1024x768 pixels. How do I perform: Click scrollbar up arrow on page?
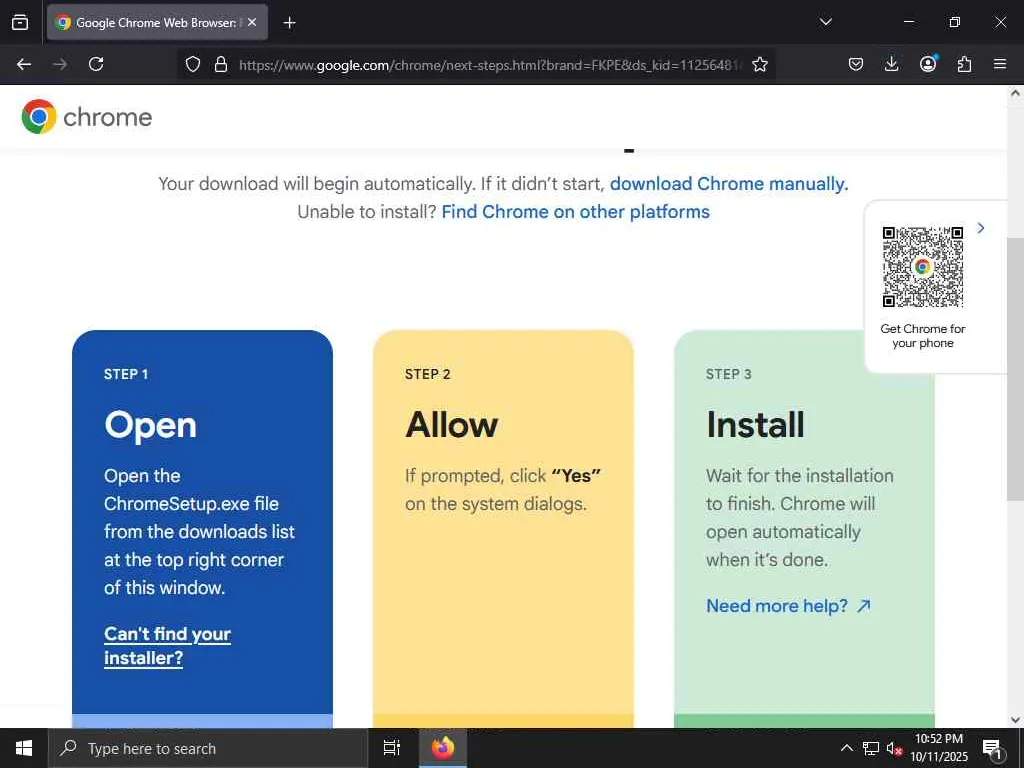1015,93
